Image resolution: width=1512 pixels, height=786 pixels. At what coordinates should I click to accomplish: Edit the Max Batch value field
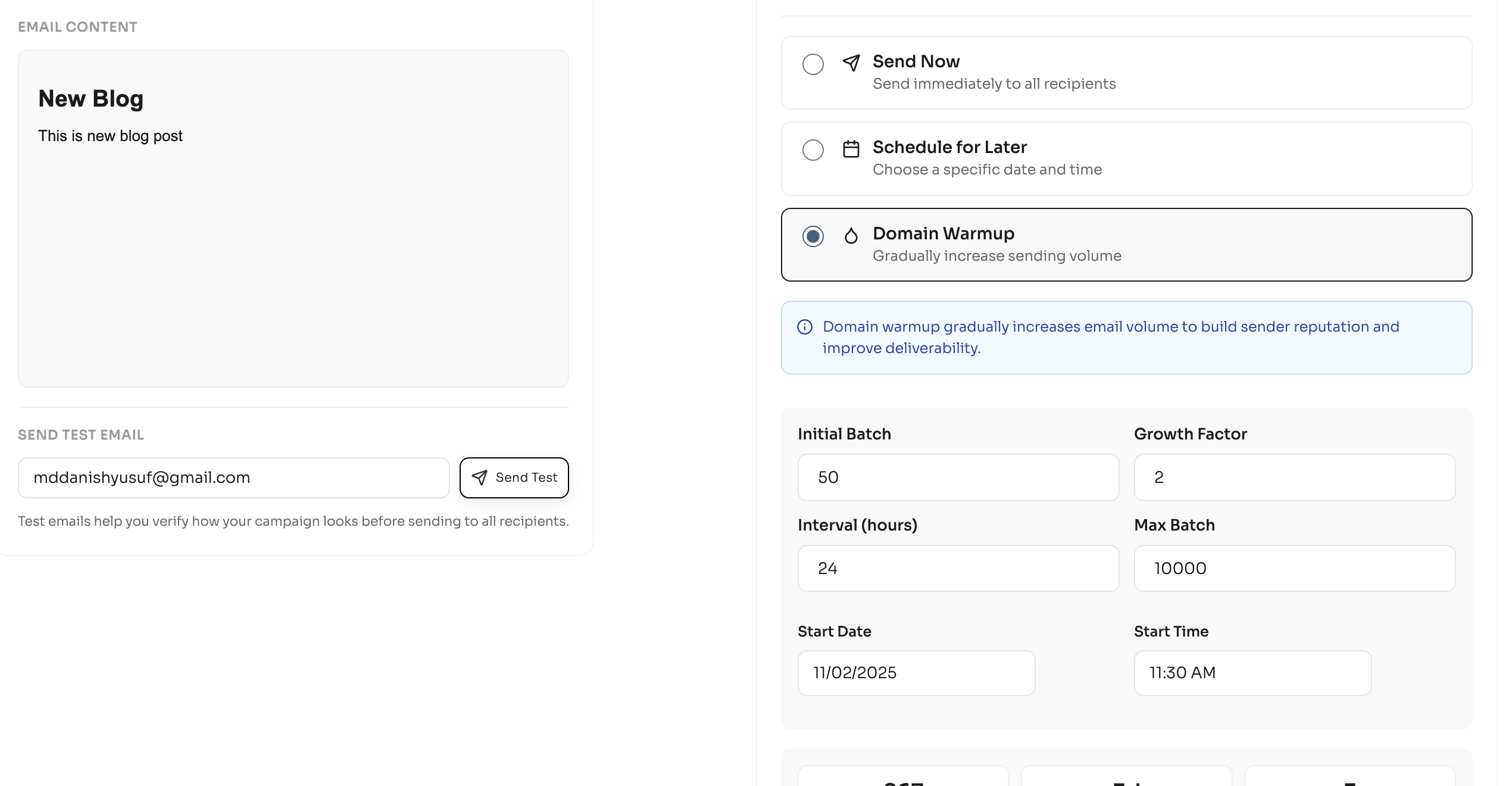1294,569
